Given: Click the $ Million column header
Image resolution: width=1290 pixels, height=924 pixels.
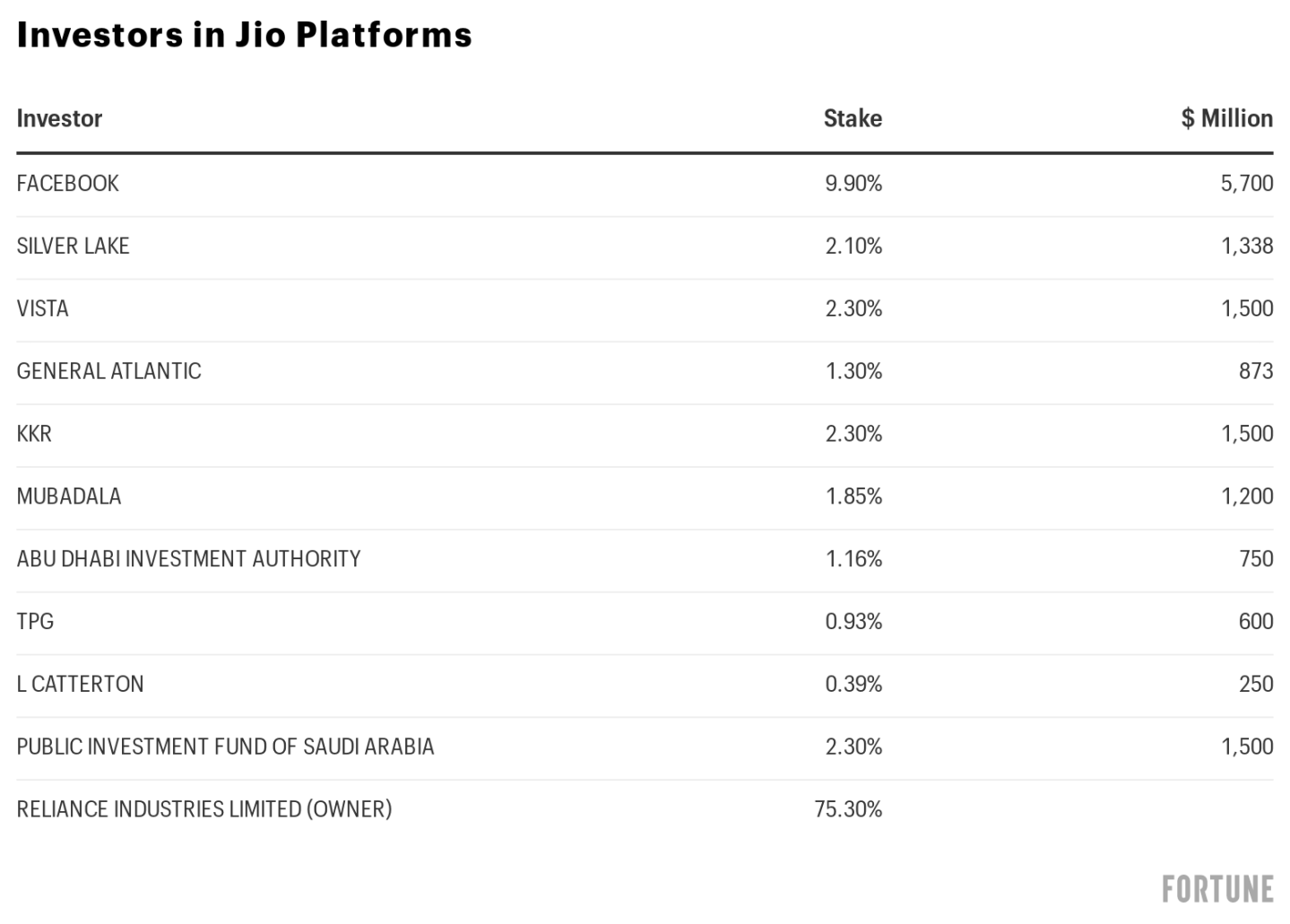Looking at the screenshot, I should click(x=1226, y=118).
